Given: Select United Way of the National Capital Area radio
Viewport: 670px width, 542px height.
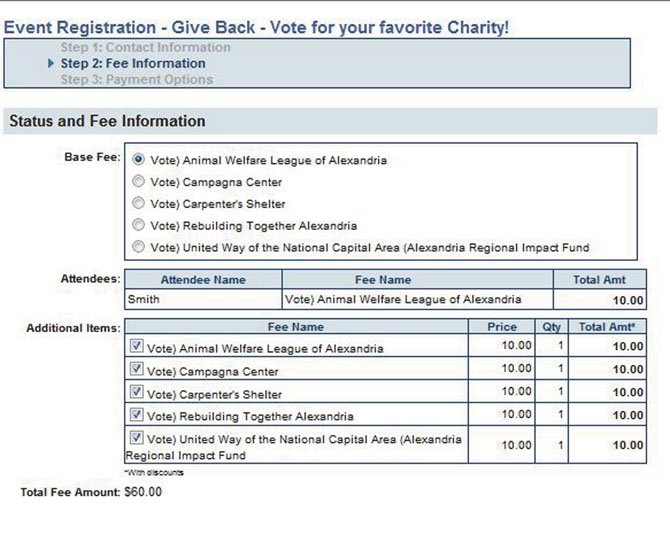Looking at the screenshot, I should [x=138, y=246].
